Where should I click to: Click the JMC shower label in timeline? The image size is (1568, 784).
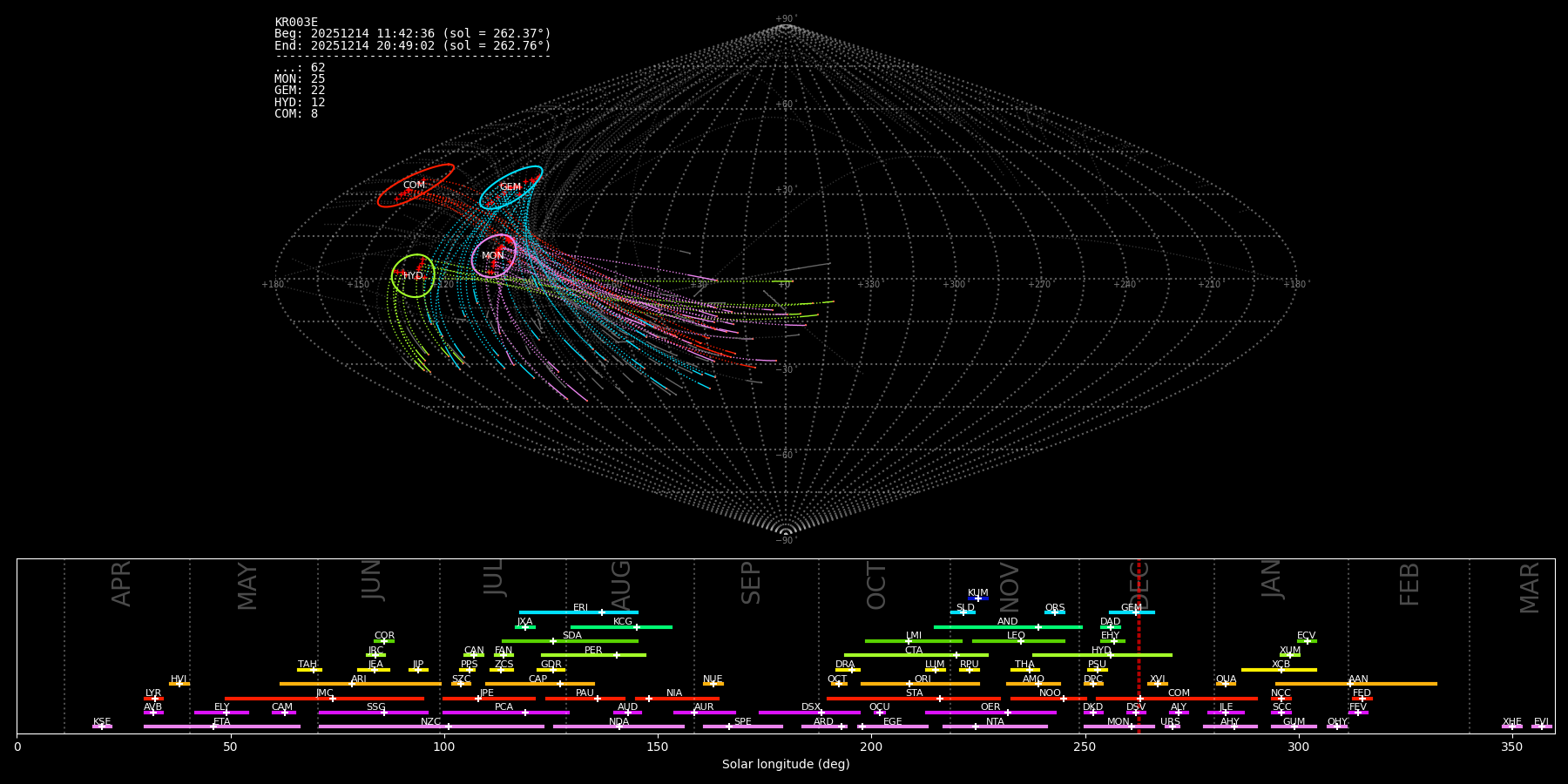(x=324, y=693)
